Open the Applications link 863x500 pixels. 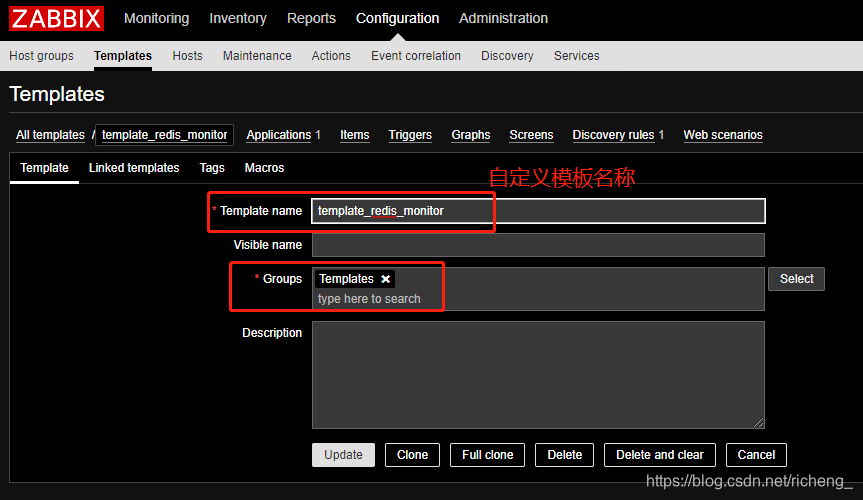[x=278, y=135]
